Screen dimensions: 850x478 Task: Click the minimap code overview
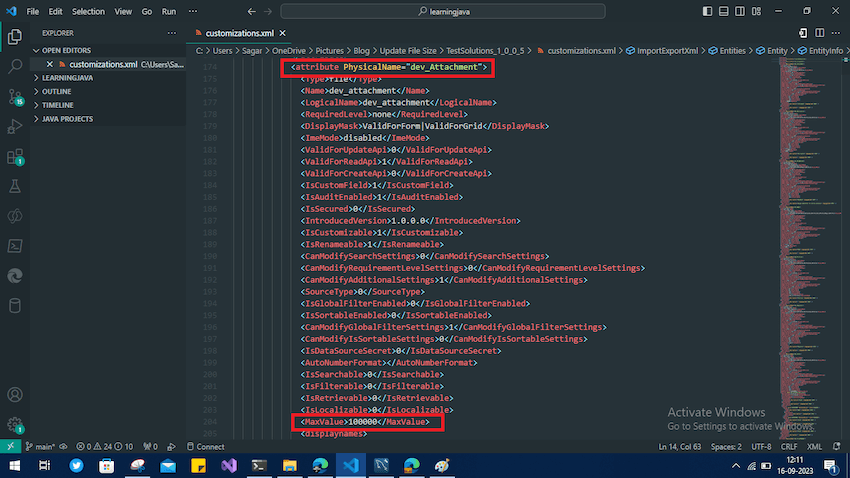[808, 248]
